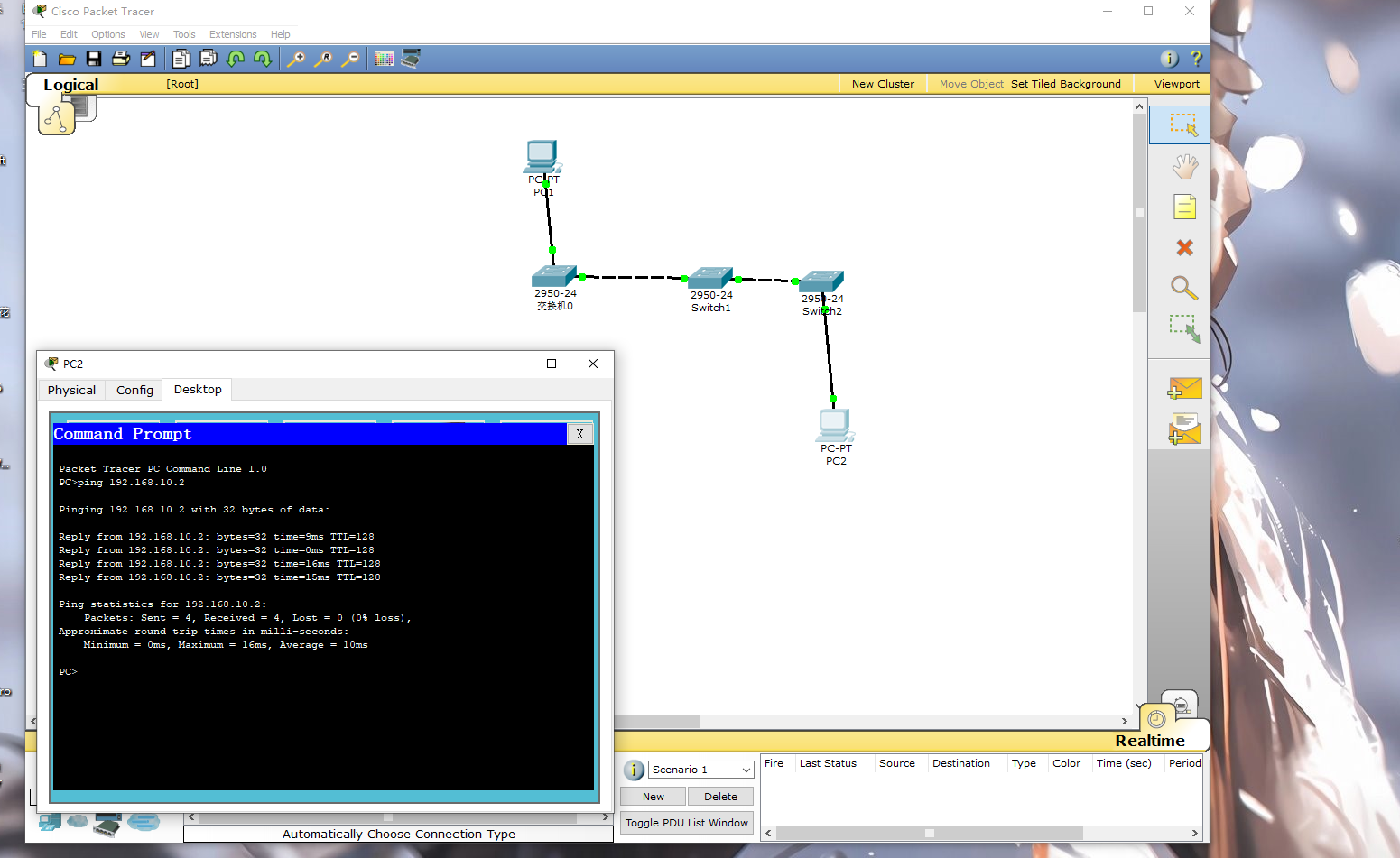Reset zoom with the R magnifier
Image resolution: width=1400 pixels, height=858 pixels.
coord(323,59)
